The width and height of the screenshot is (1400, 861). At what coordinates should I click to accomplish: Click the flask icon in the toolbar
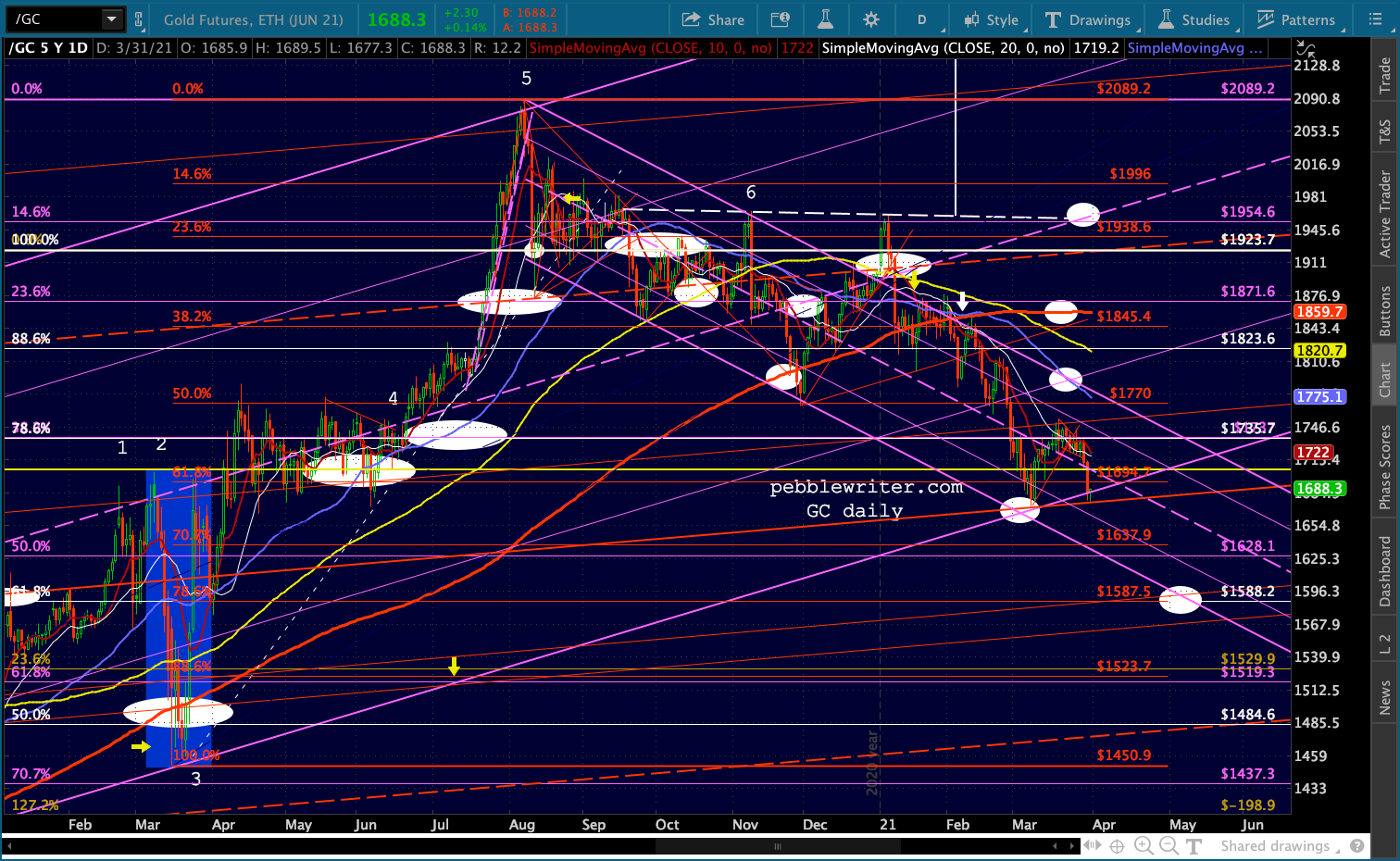[825, 19]
